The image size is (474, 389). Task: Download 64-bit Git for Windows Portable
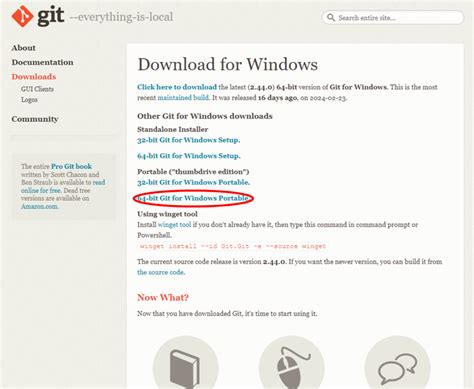193,198
